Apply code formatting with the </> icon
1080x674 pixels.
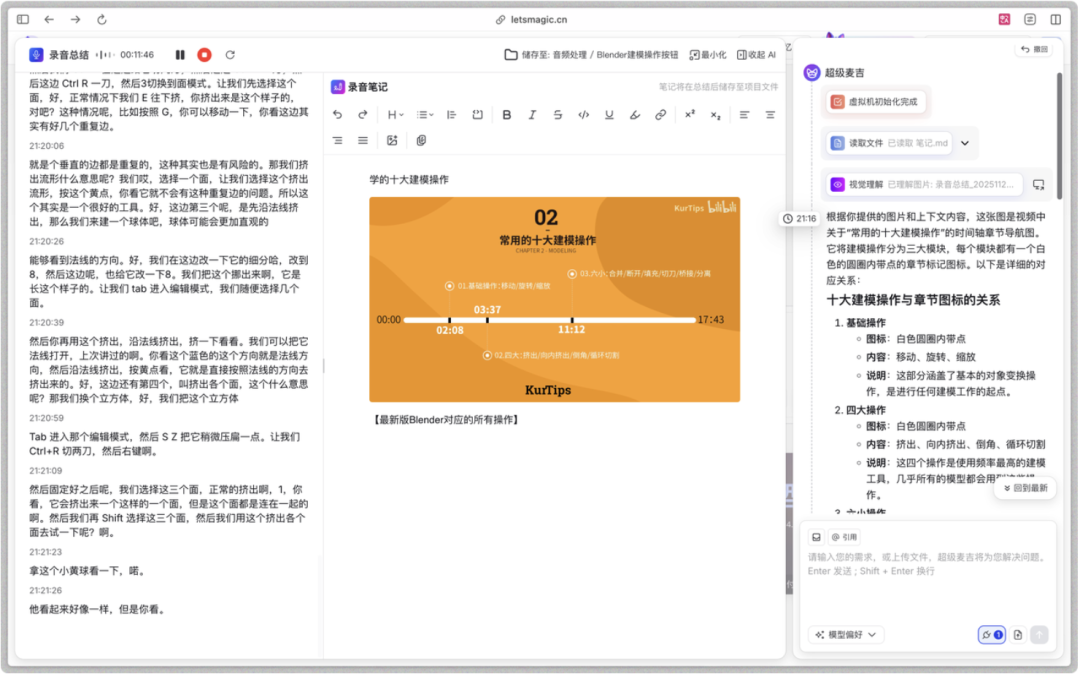point(584,115)
